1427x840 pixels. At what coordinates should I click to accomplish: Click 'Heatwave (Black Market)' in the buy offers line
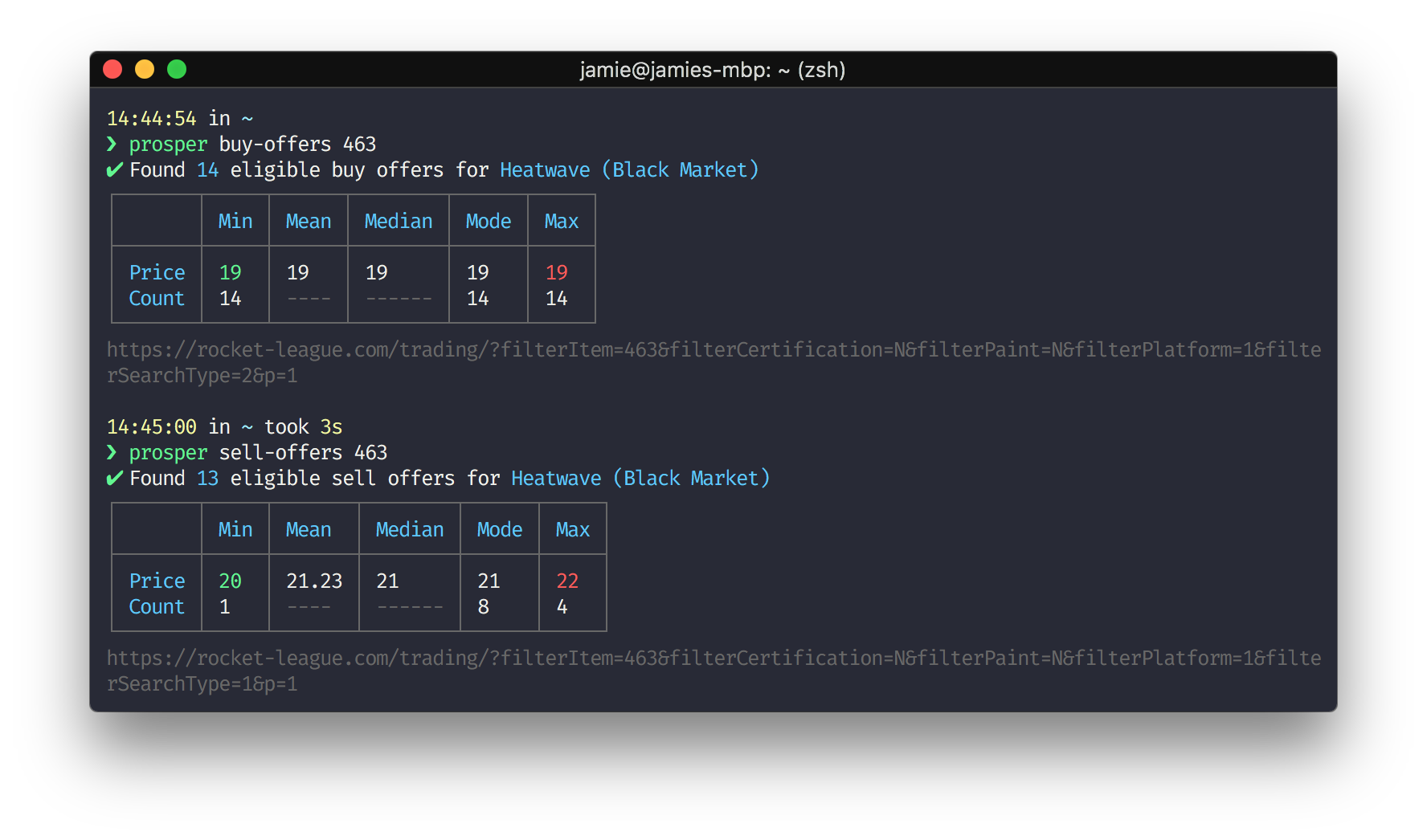(629, 169)
